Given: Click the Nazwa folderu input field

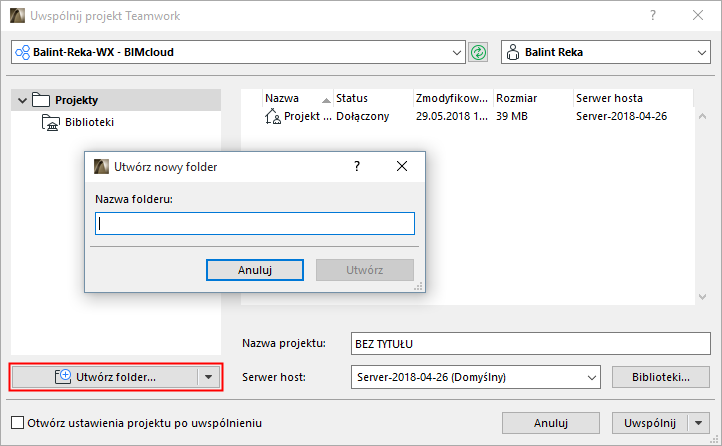Looking at the screenshot, I should [255, 224].
